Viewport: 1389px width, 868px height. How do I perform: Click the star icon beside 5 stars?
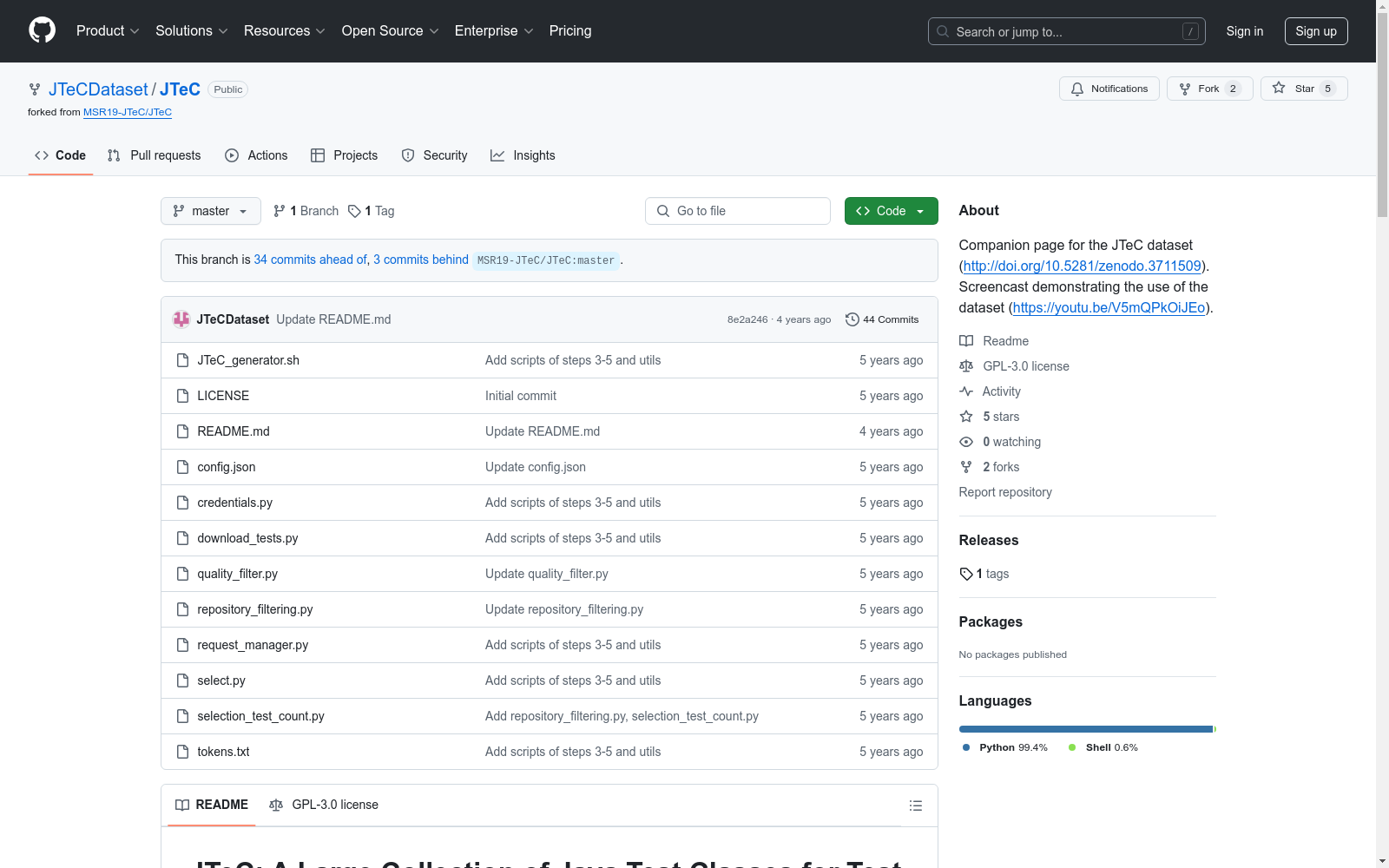click(x=966, y=417)
